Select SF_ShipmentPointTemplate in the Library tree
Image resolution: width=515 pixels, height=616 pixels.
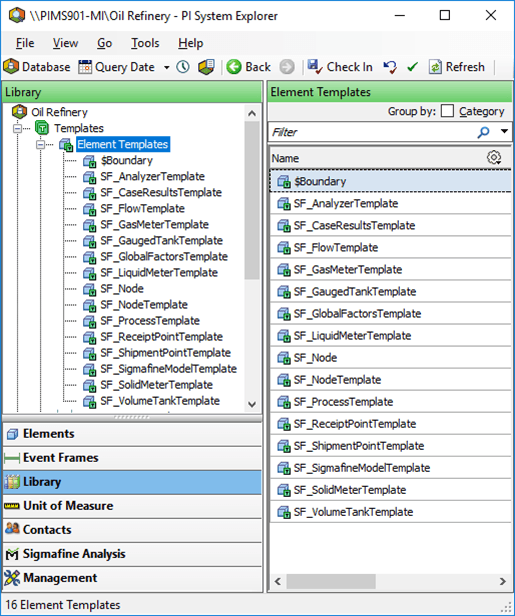(165, 353)
